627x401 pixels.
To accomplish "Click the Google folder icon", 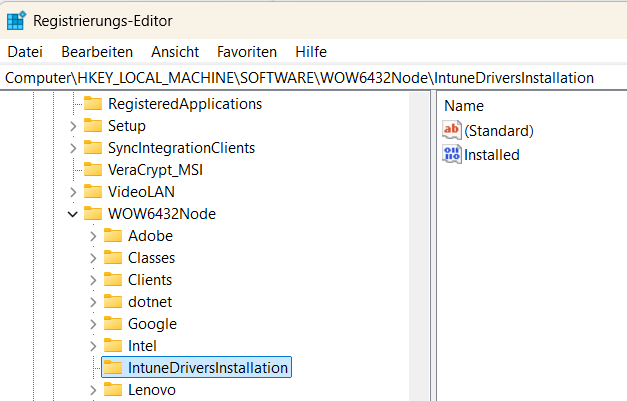I will pyautogui.click(x=113, y=323).
